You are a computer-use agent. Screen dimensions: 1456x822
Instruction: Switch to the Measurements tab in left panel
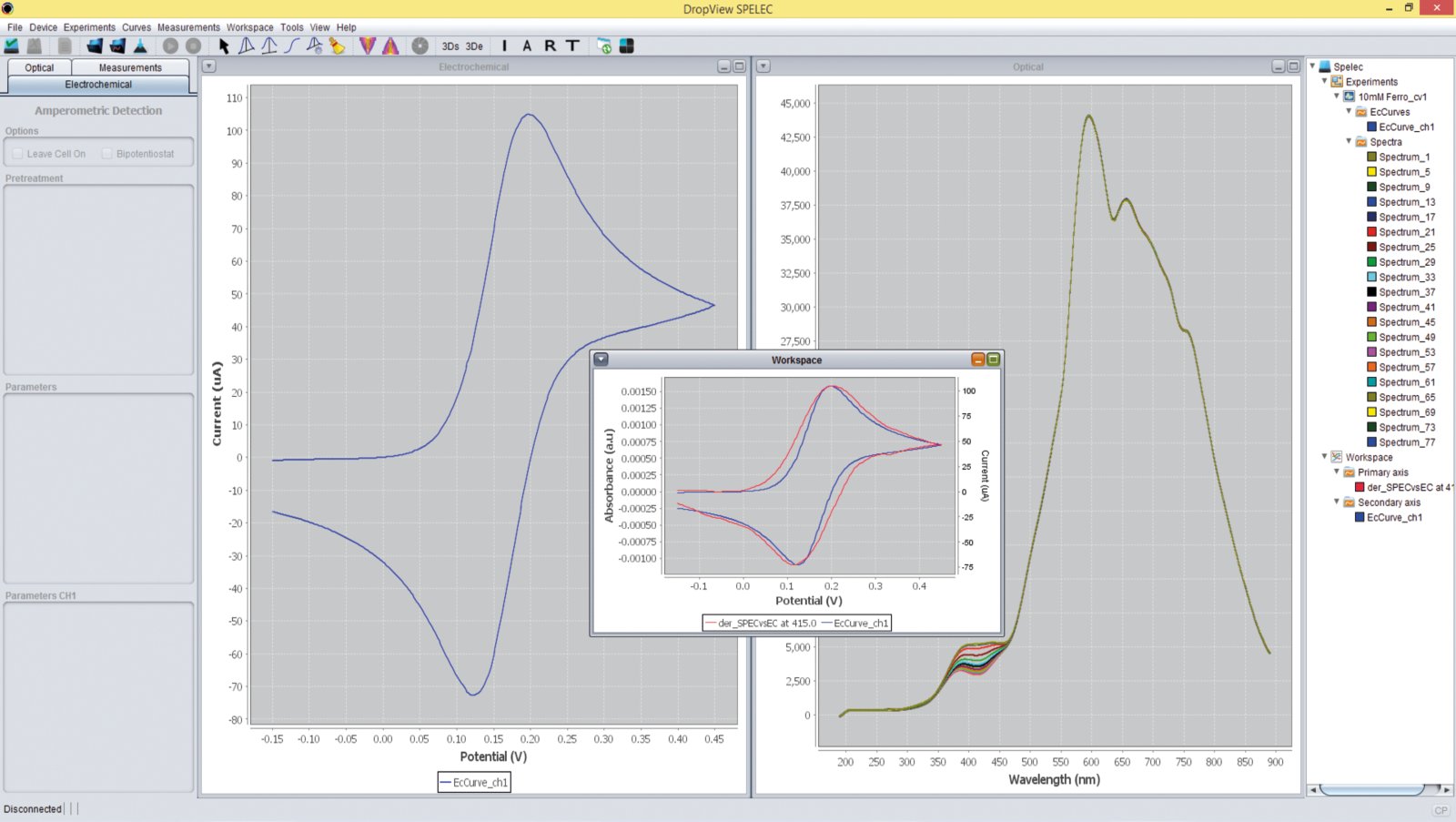pyautogui.click(x=130, y=67)
